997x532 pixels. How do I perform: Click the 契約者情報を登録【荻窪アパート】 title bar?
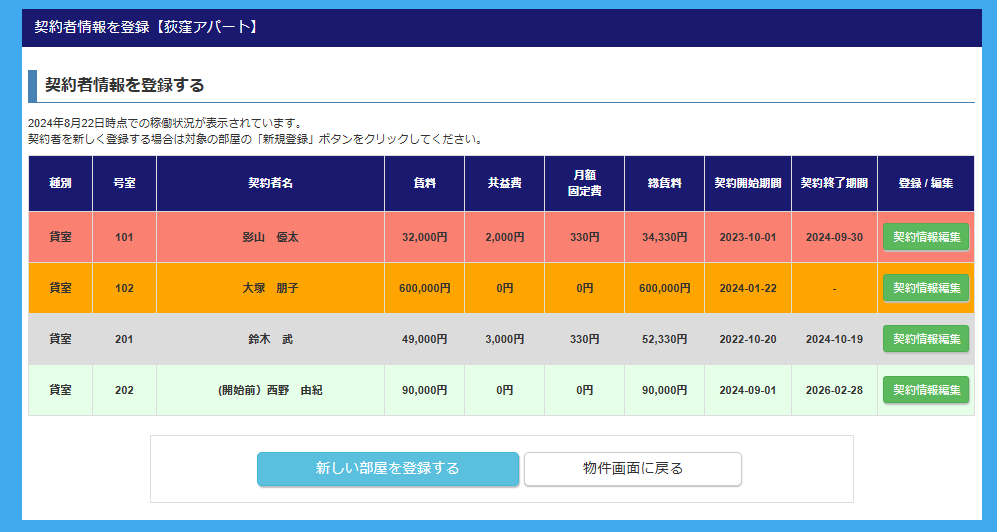point(146,27)
